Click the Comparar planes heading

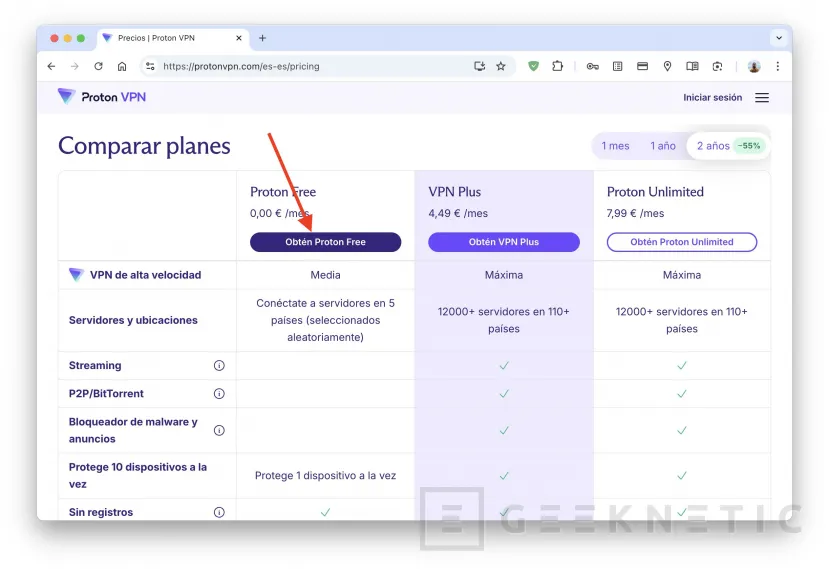coord(144,146)
